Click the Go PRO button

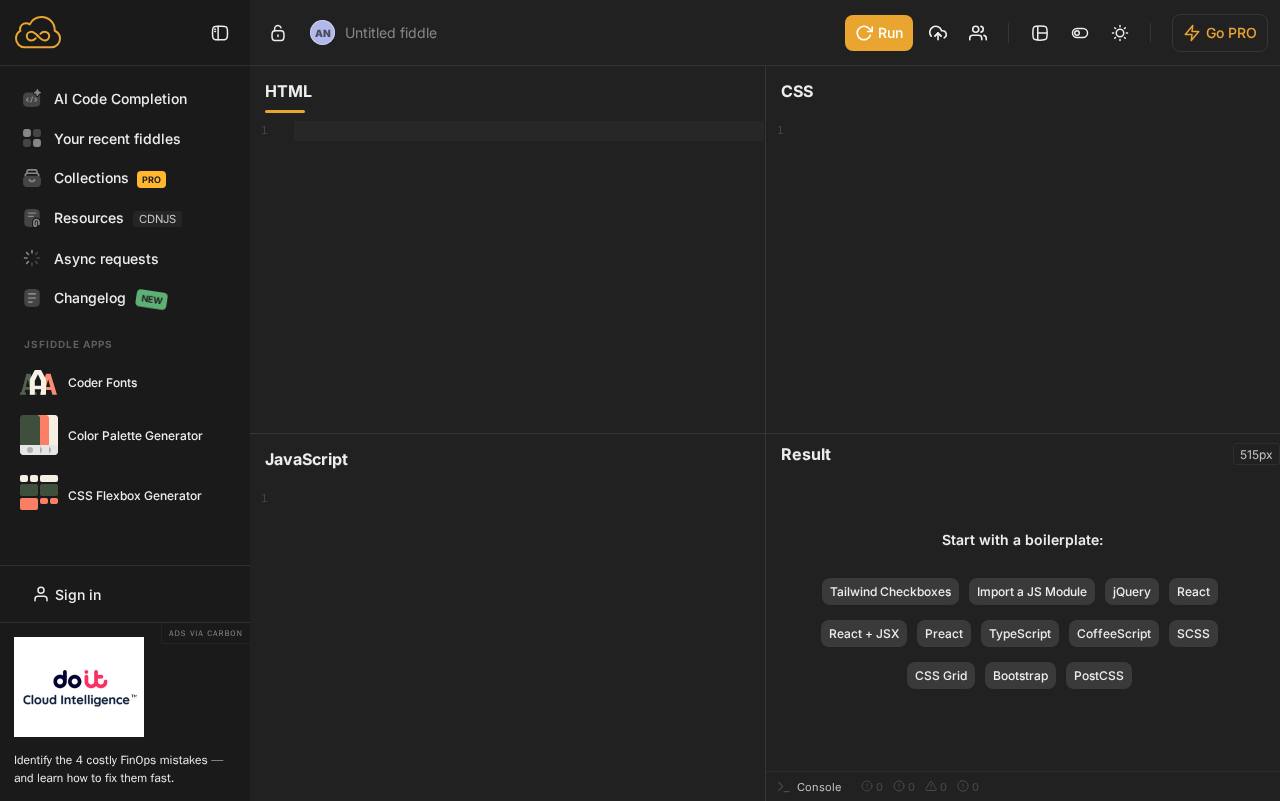click(1220, 33)
